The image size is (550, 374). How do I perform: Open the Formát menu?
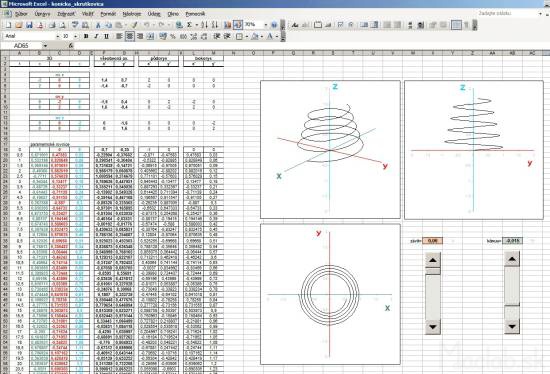(108, 14)
